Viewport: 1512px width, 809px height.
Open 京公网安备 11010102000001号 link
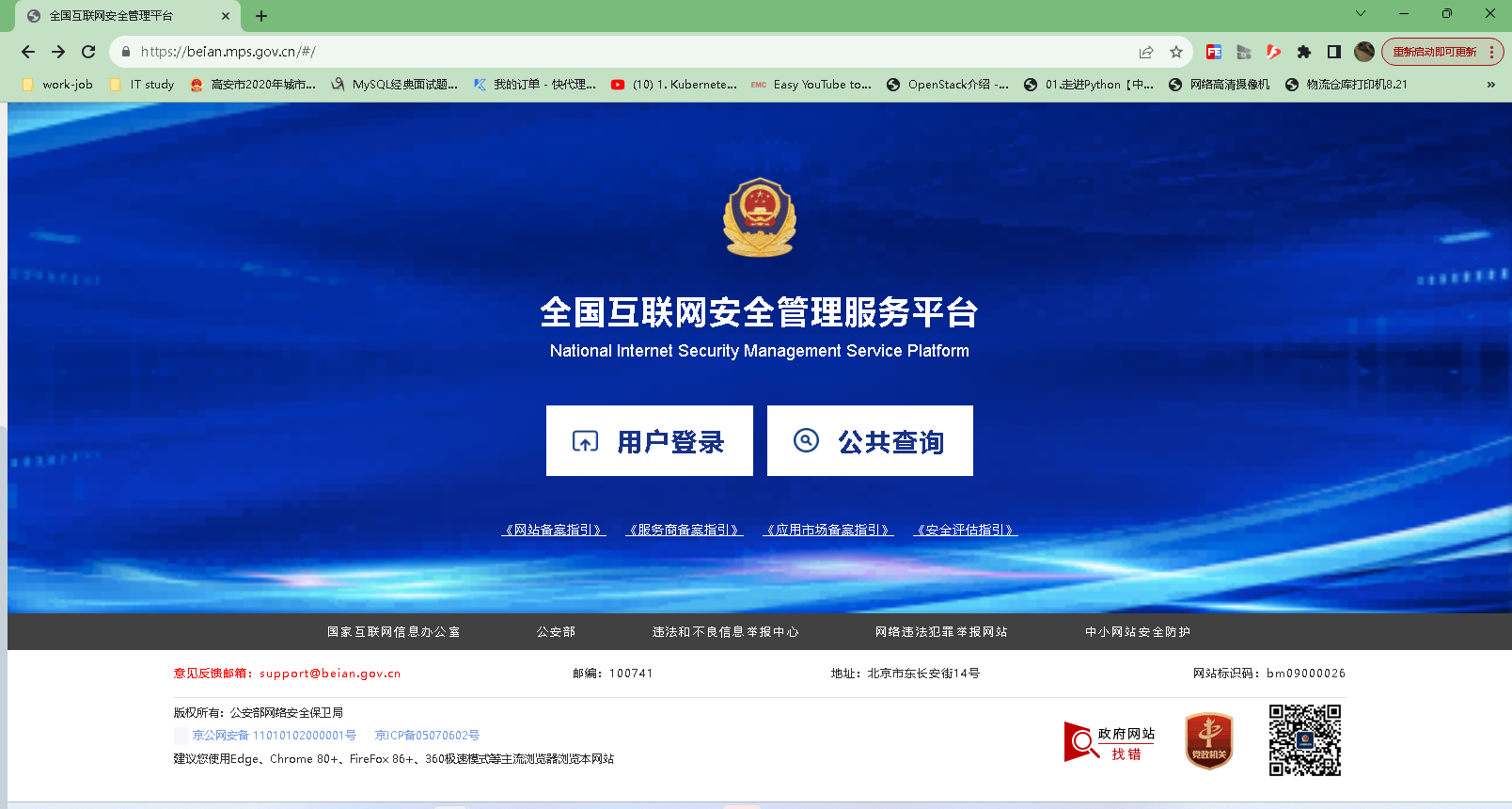click(x=275, y=736)
